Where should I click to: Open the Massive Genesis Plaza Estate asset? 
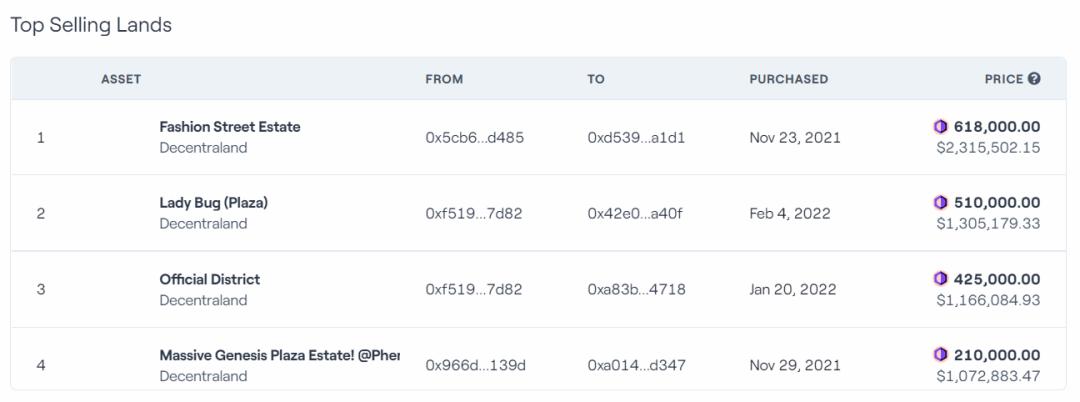click(x=279, y=355)
